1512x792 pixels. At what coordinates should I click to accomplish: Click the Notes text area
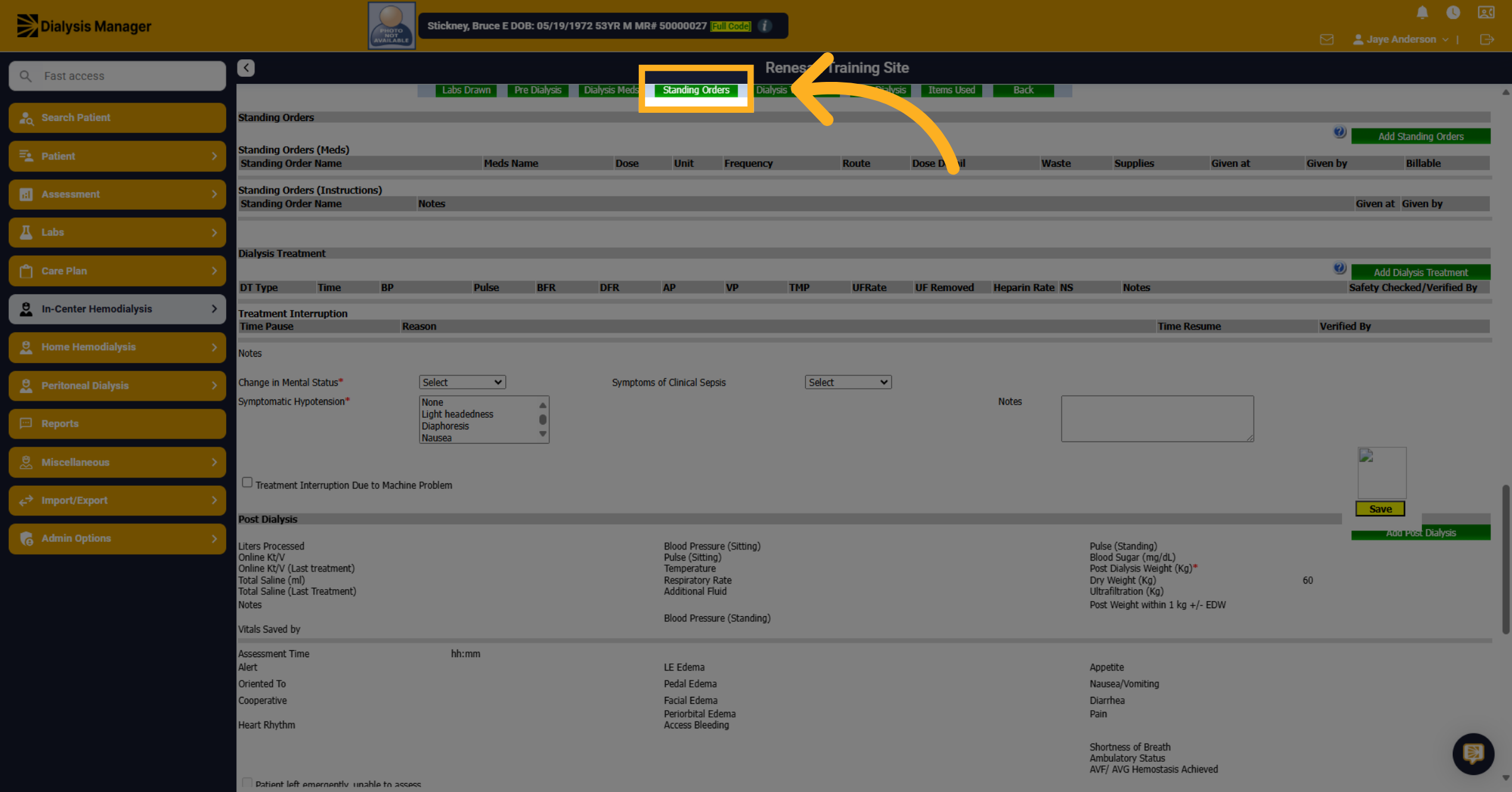[1157, 419]
